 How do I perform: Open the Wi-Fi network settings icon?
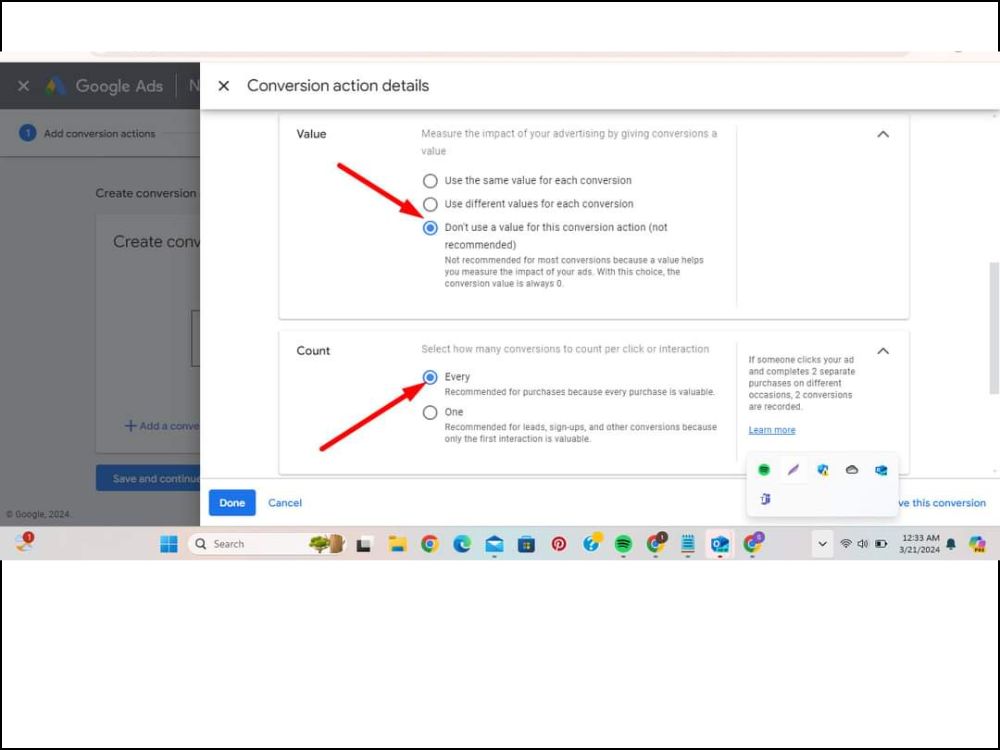click(x=846, y=544)
